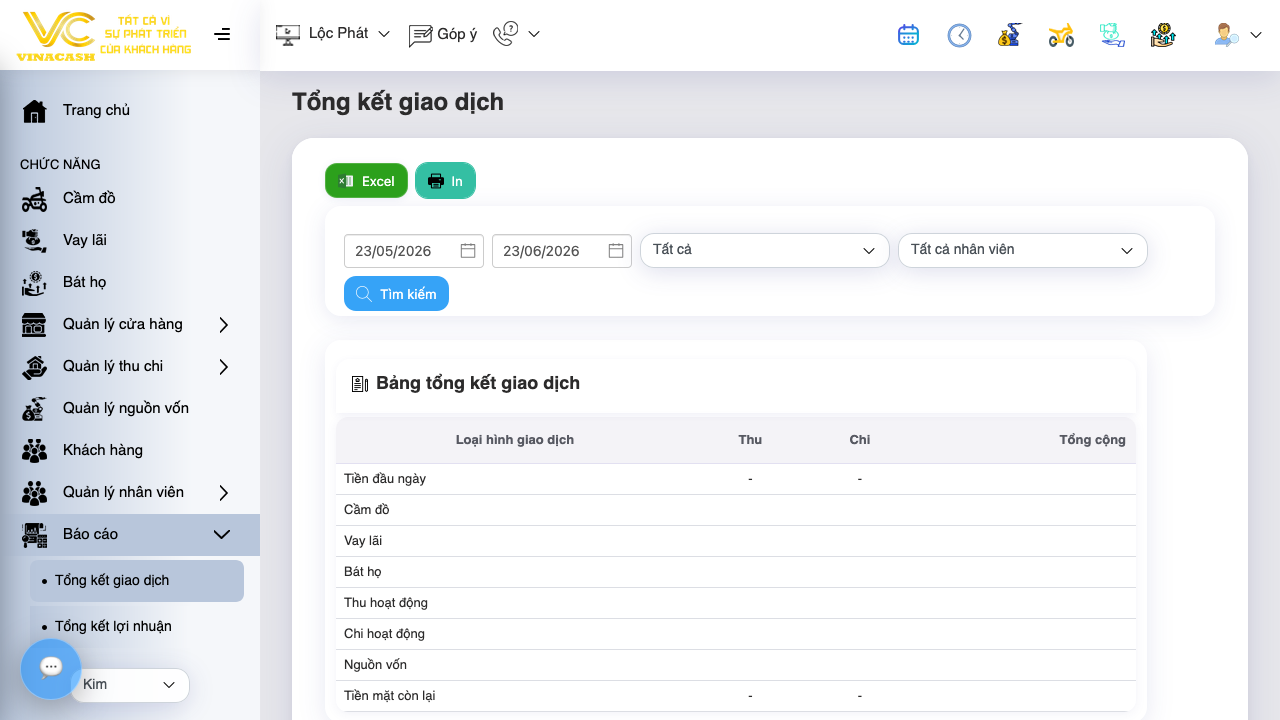Click the hand holding piggy bank icon
The height and width of the screenshot is (720, 1280).
pyautogui.click(x=1112, y=35)
